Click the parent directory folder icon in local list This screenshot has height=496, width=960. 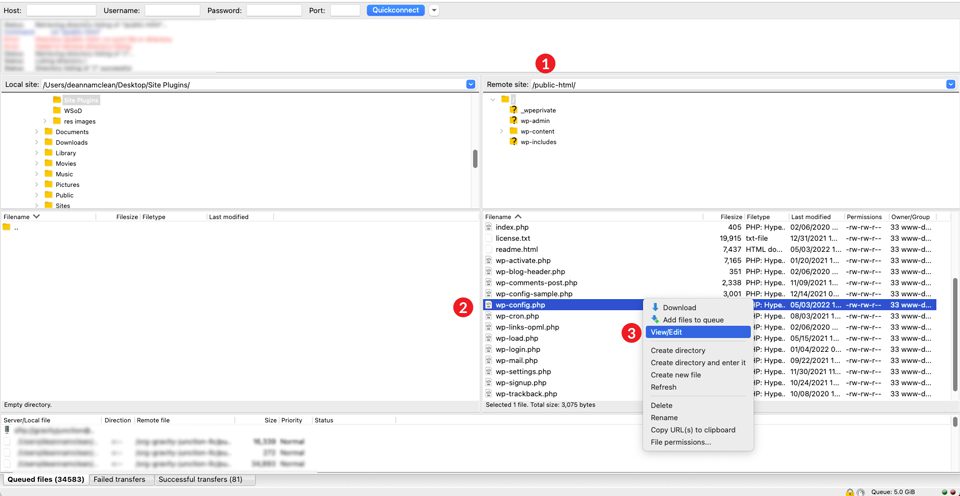(x=6, y=227)
